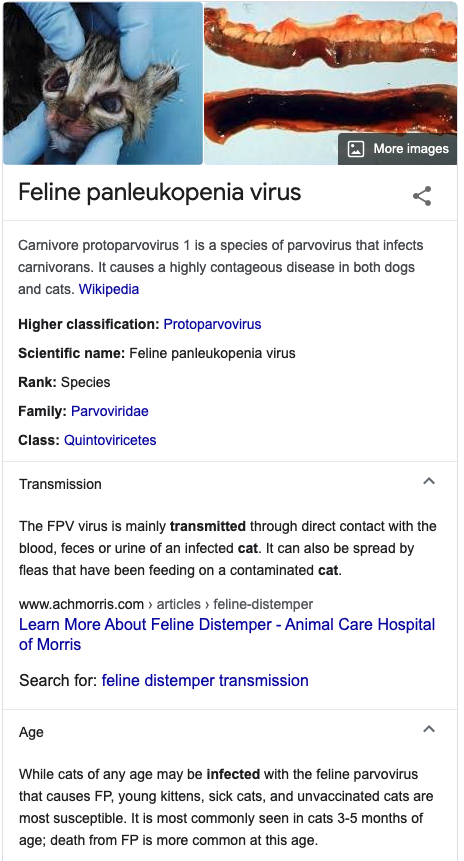Click the Transmission answer snippet text
This screenshot has height=861, width=464.
[x=228, y=549]
